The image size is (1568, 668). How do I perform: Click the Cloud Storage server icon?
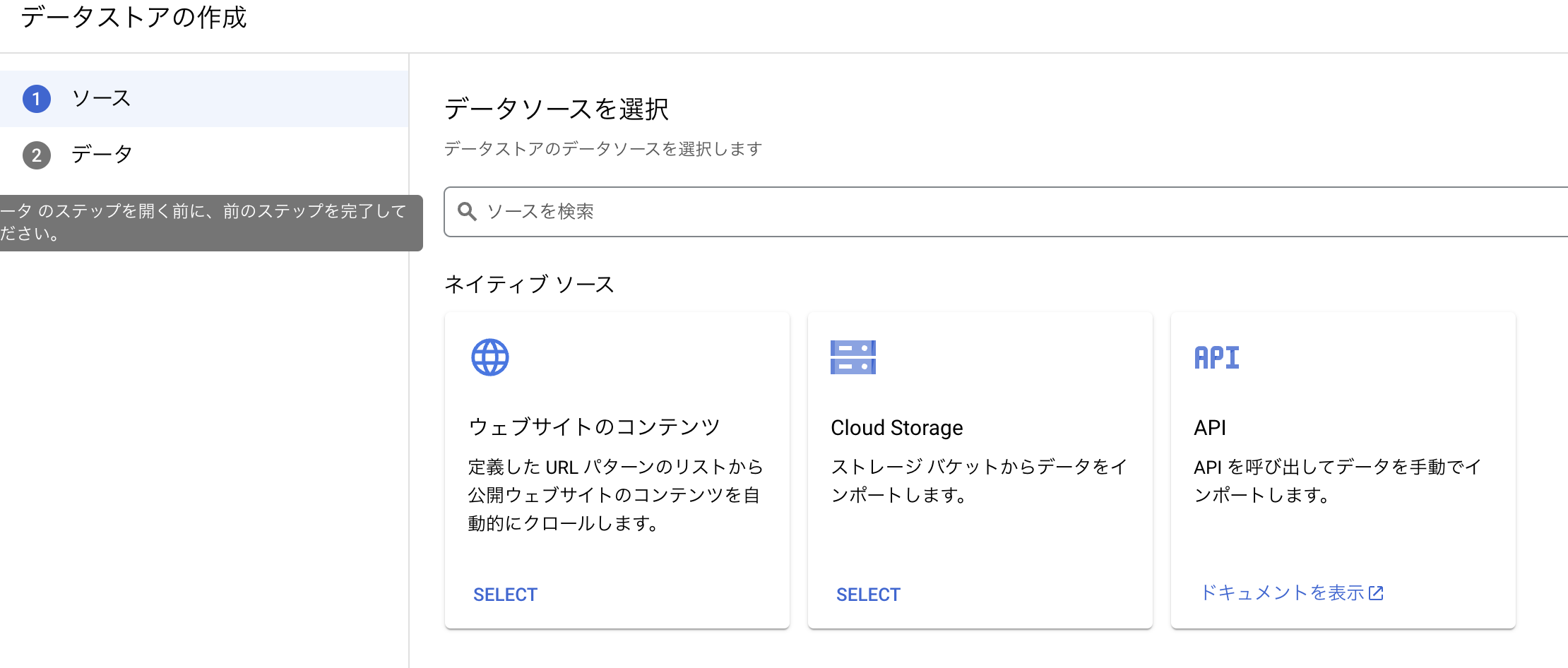[853, 357]
